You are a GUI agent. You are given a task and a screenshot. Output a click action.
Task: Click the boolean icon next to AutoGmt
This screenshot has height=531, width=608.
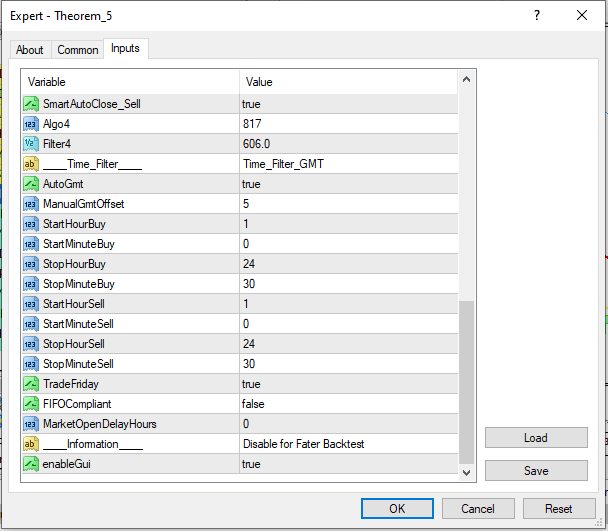coord(31,184)
